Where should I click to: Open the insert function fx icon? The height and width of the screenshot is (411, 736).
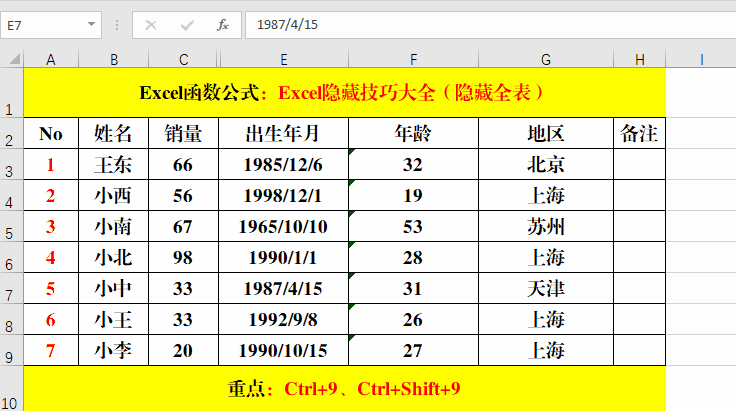pos(222,25)
